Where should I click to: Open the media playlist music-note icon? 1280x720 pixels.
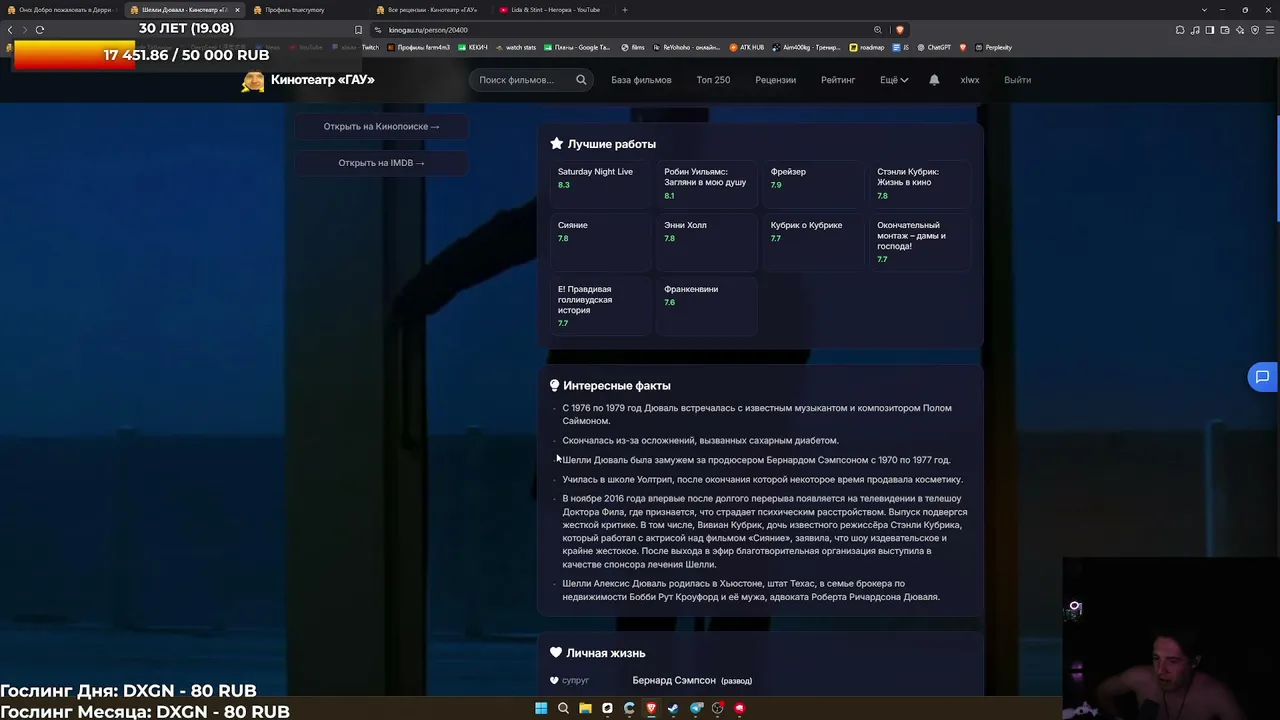pyautogui.click(x=1195, y=30)
